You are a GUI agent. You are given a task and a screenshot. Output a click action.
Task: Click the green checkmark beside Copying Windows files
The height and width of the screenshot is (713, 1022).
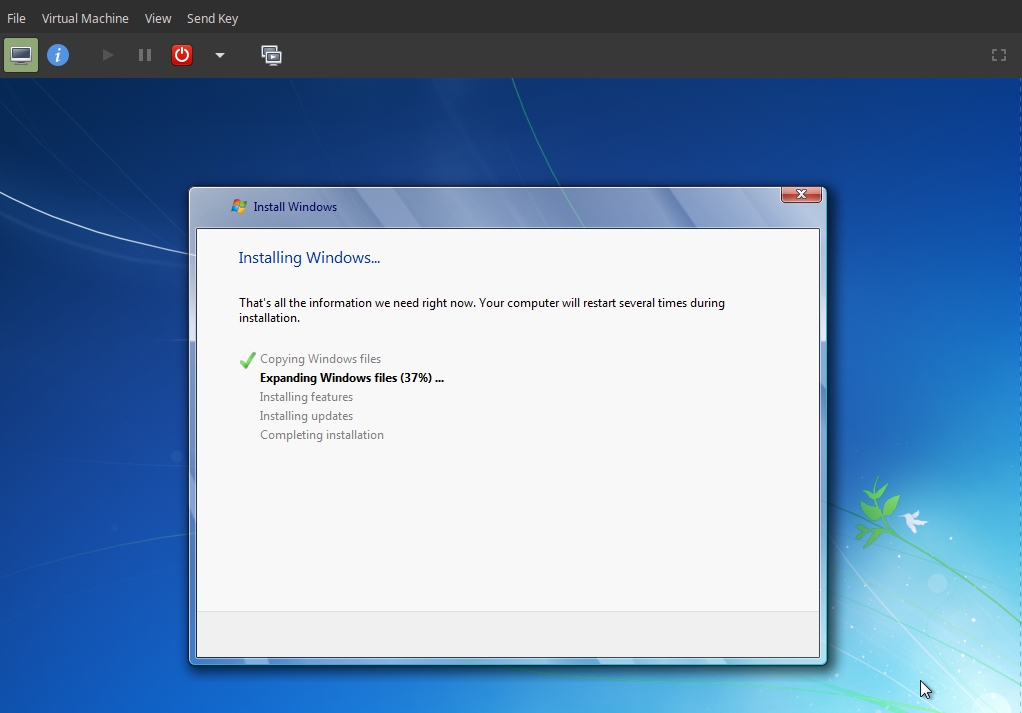coord(248,360)
